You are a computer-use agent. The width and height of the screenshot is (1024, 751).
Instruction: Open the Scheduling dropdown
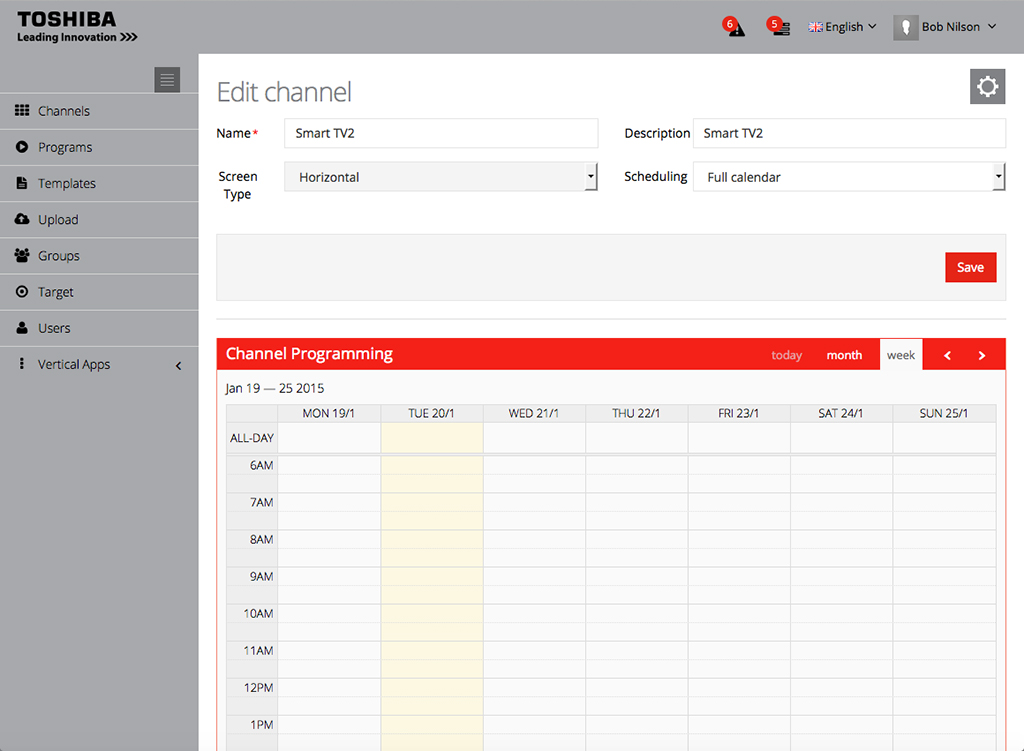848,177
